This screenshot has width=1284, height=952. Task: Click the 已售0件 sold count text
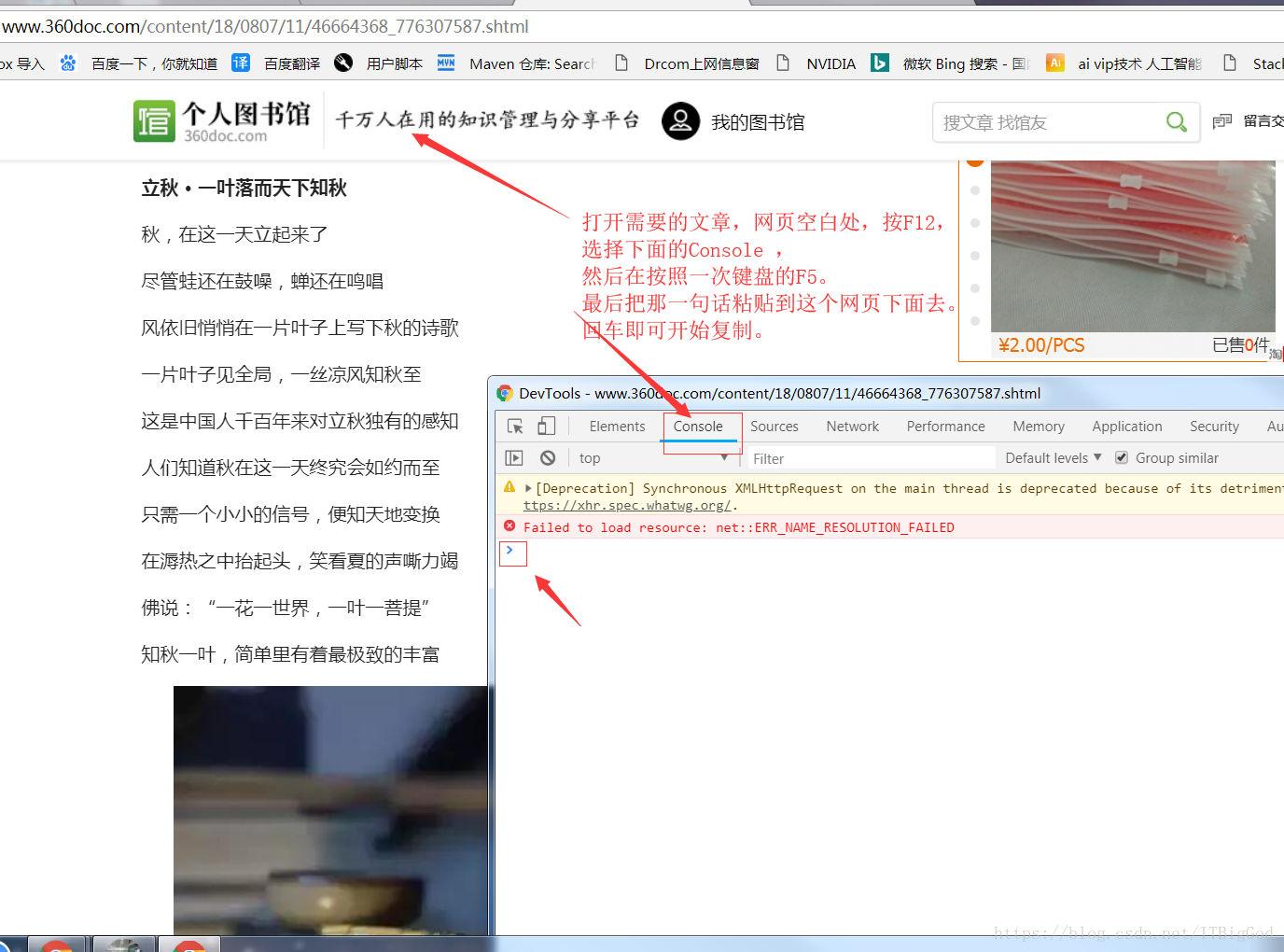tap(1240, 345)
